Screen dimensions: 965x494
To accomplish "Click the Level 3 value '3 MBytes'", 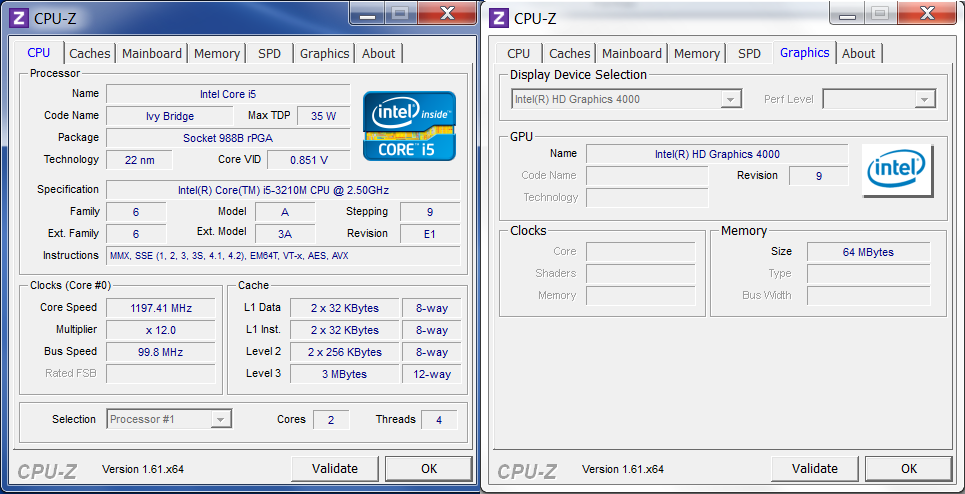I will 345,374.
